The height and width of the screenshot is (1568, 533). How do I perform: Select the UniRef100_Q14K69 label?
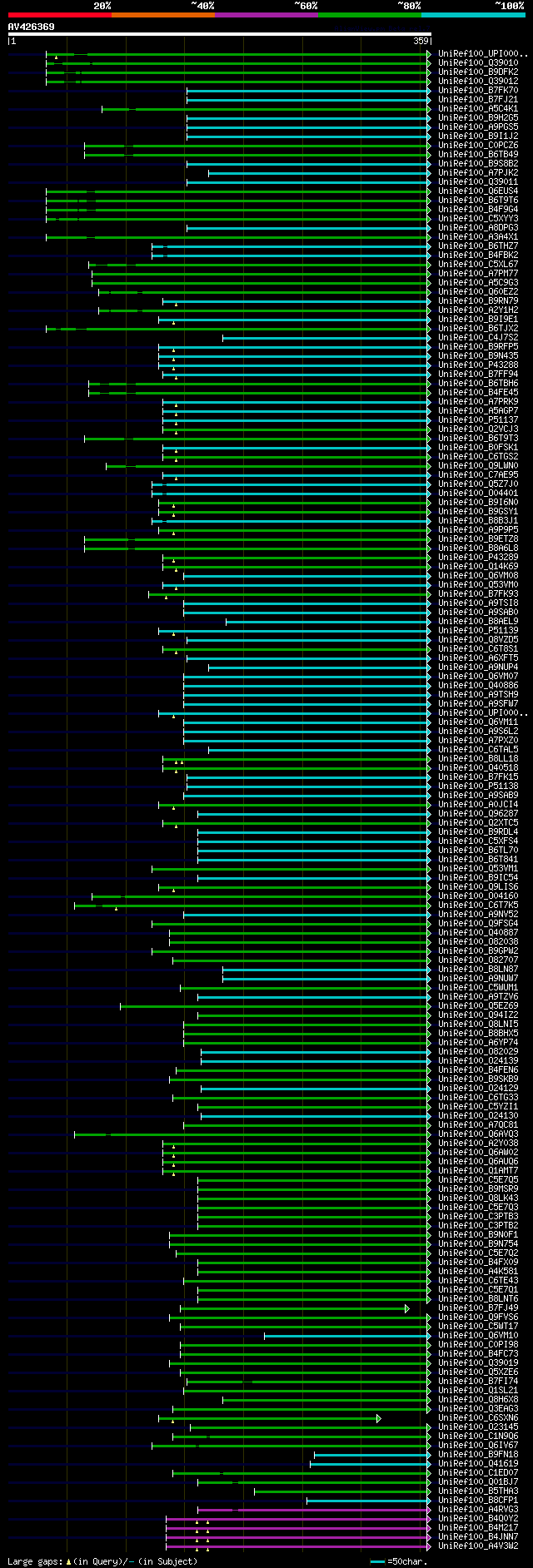(478, 566)
